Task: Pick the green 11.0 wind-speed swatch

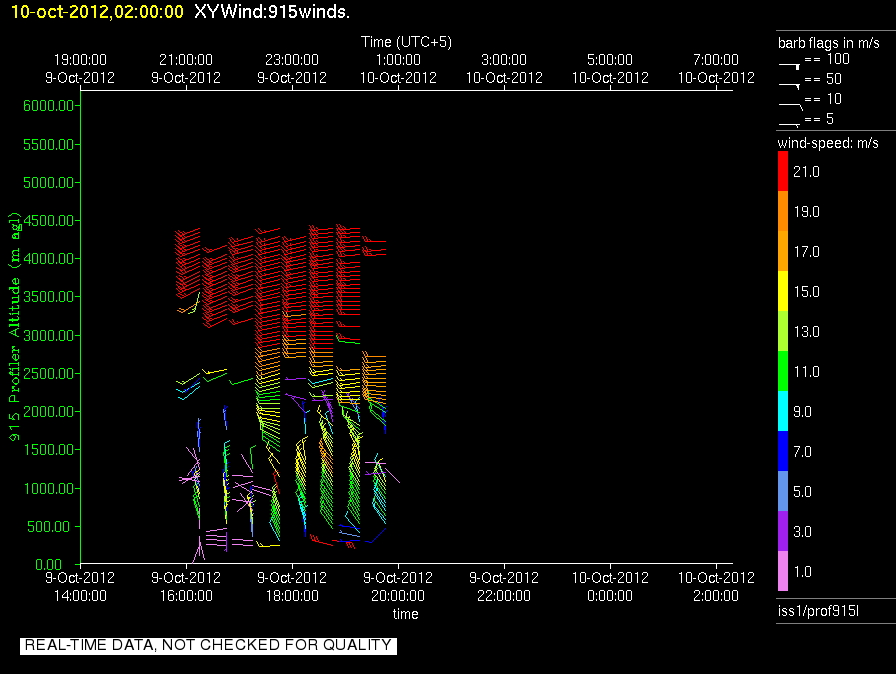Action: (783, 371)
